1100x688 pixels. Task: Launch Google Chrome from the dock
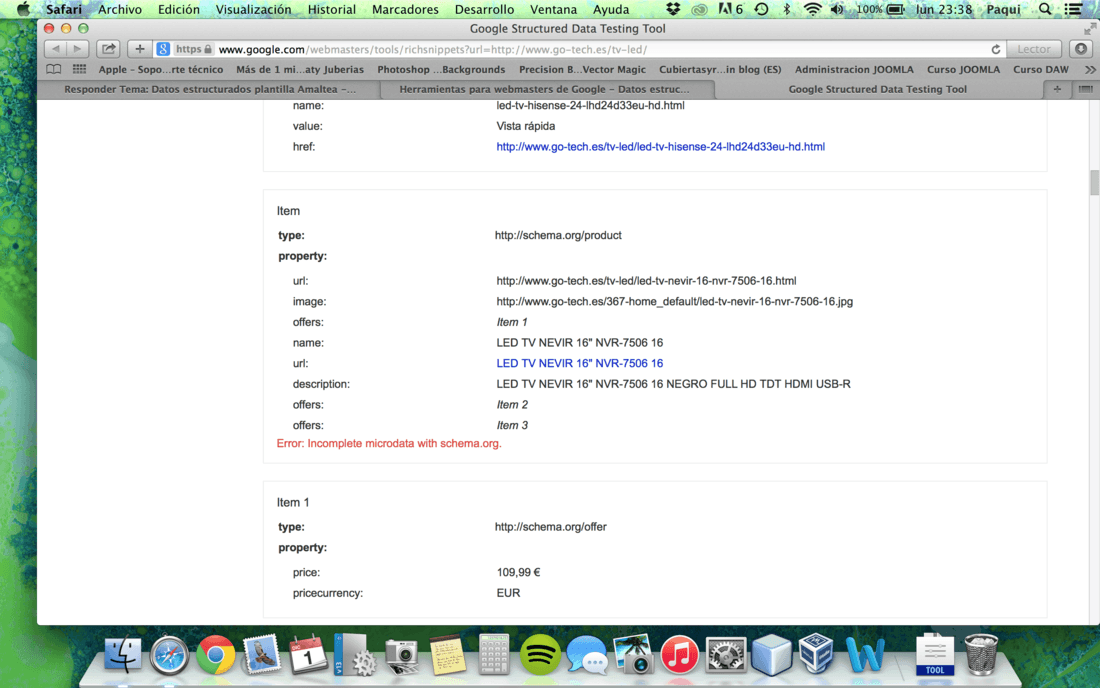point(215,655)
